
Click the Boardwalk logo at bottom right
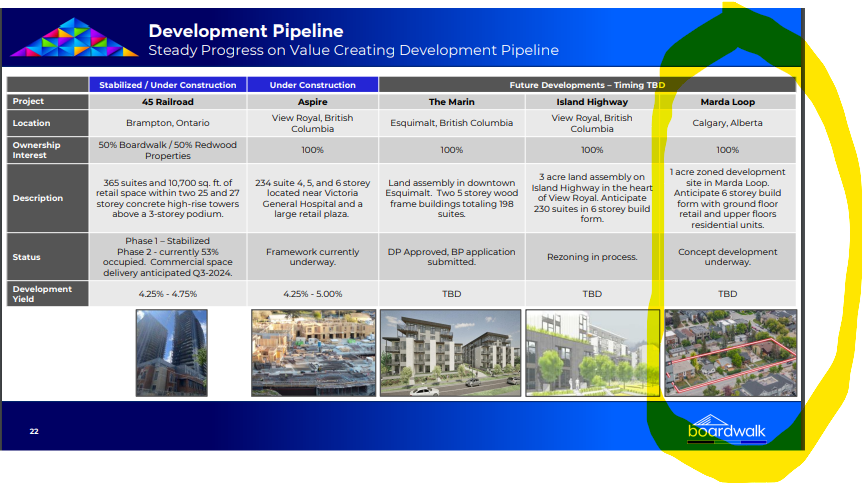click(727, 428)
